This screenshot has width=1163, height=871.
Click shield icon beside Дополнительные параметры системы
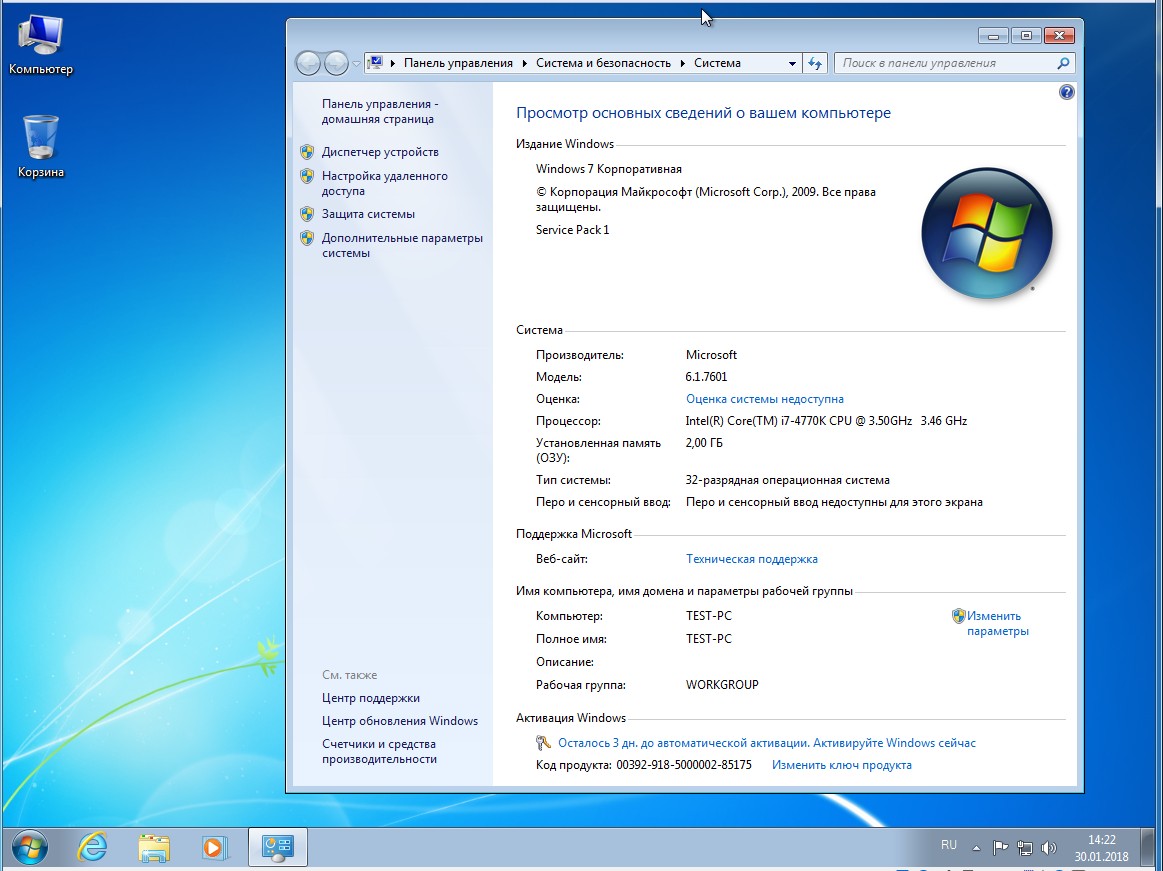coord(307,238)
